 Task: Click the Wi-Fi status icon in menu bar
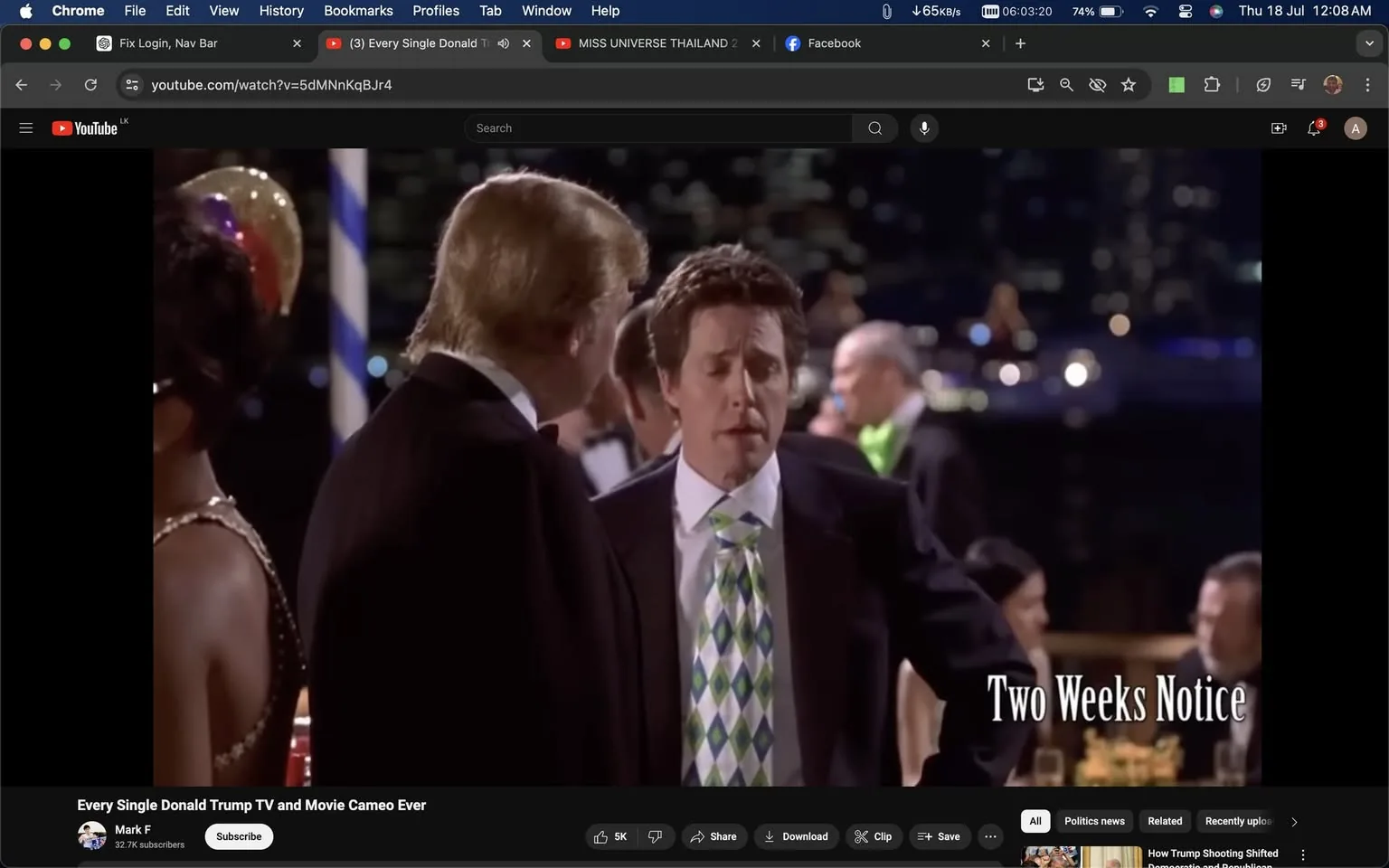(1149, 11)
